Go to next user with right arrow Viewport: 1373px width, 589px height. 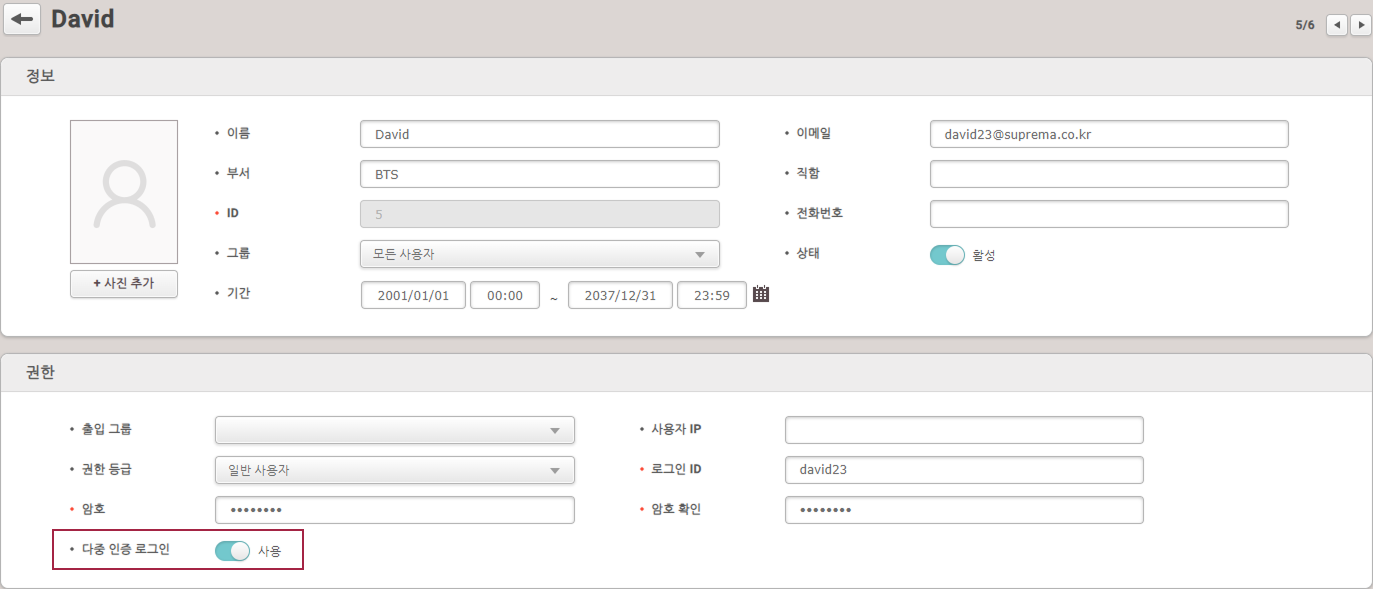click(1360, 25)
